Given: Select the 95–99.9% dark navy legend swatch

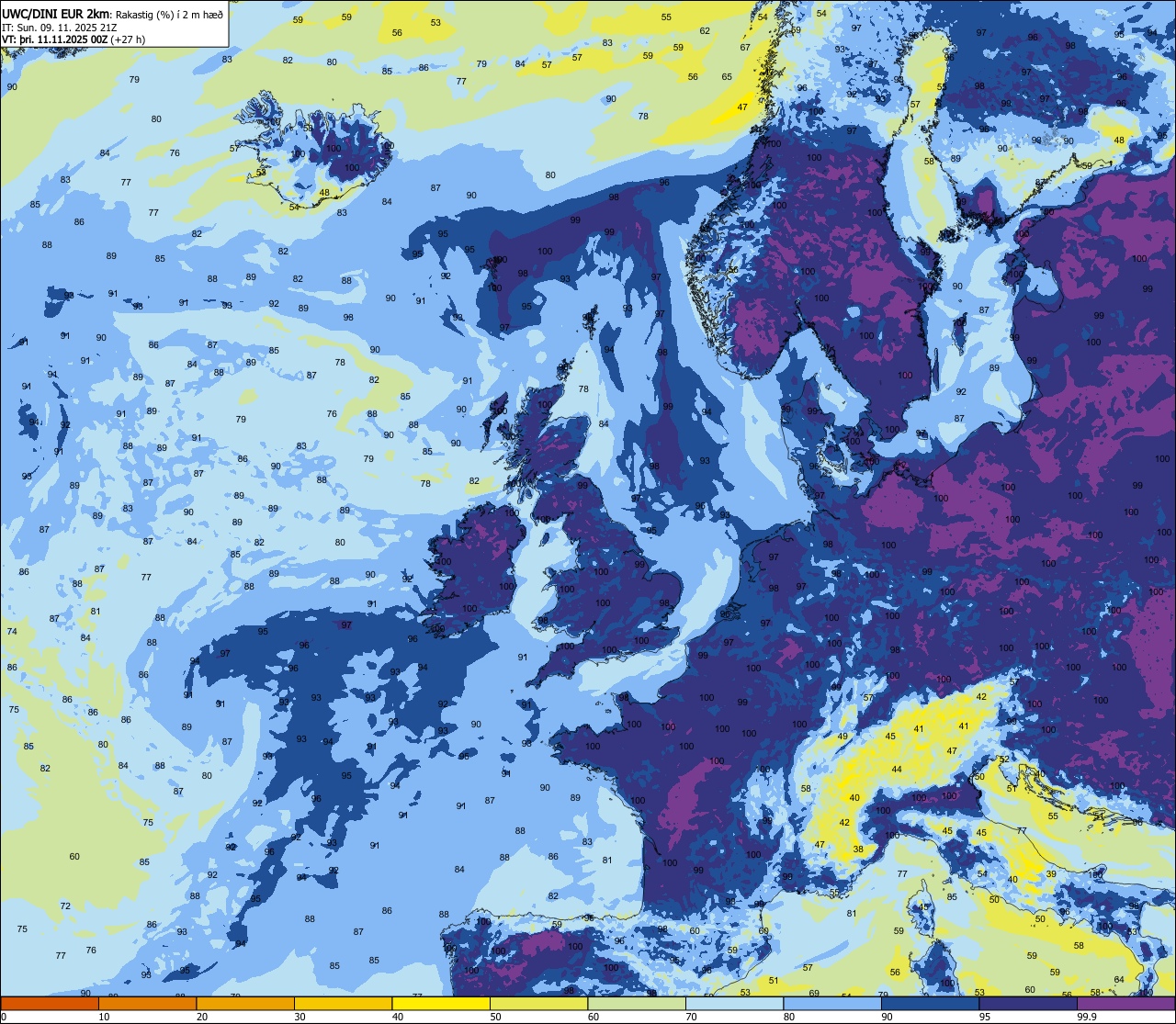Looking at the screenshot, I should pyautogui.click(x=1028, y=1003).
